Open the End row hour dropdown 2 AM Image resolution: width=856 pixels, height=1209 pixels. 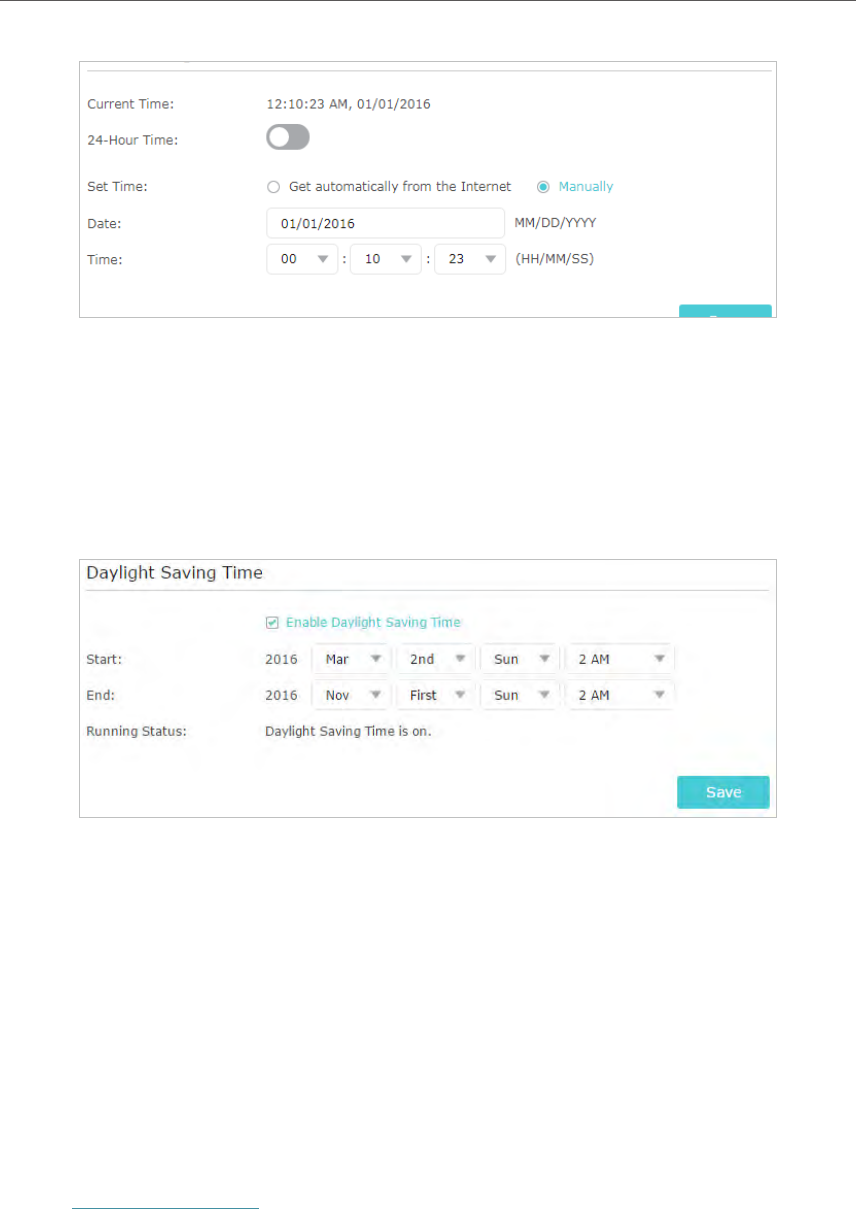tap(620, 695)
